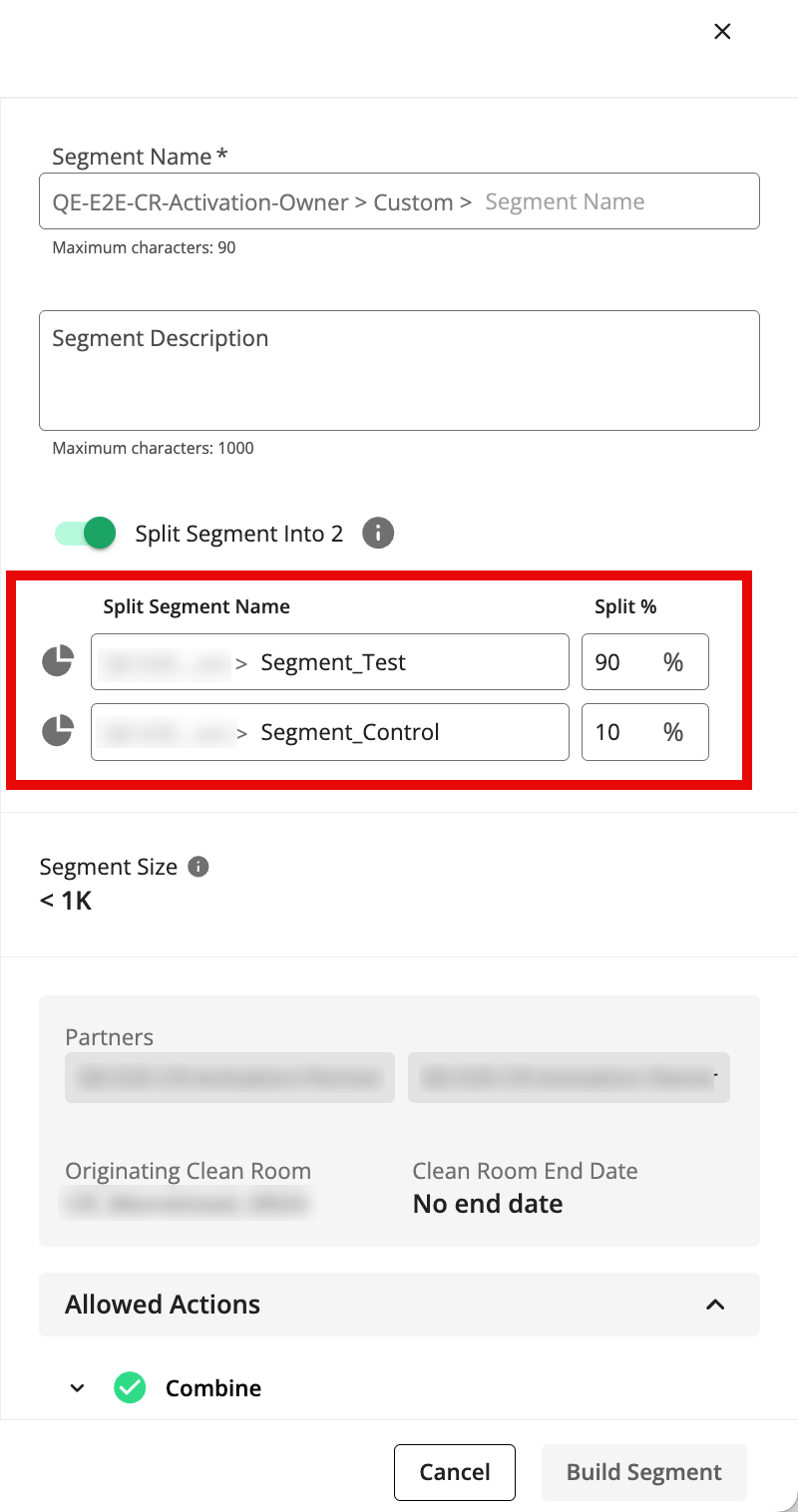Click the 90 split percent field
Viewport: 798px width, 1512px height.
[x=645, y=662]
